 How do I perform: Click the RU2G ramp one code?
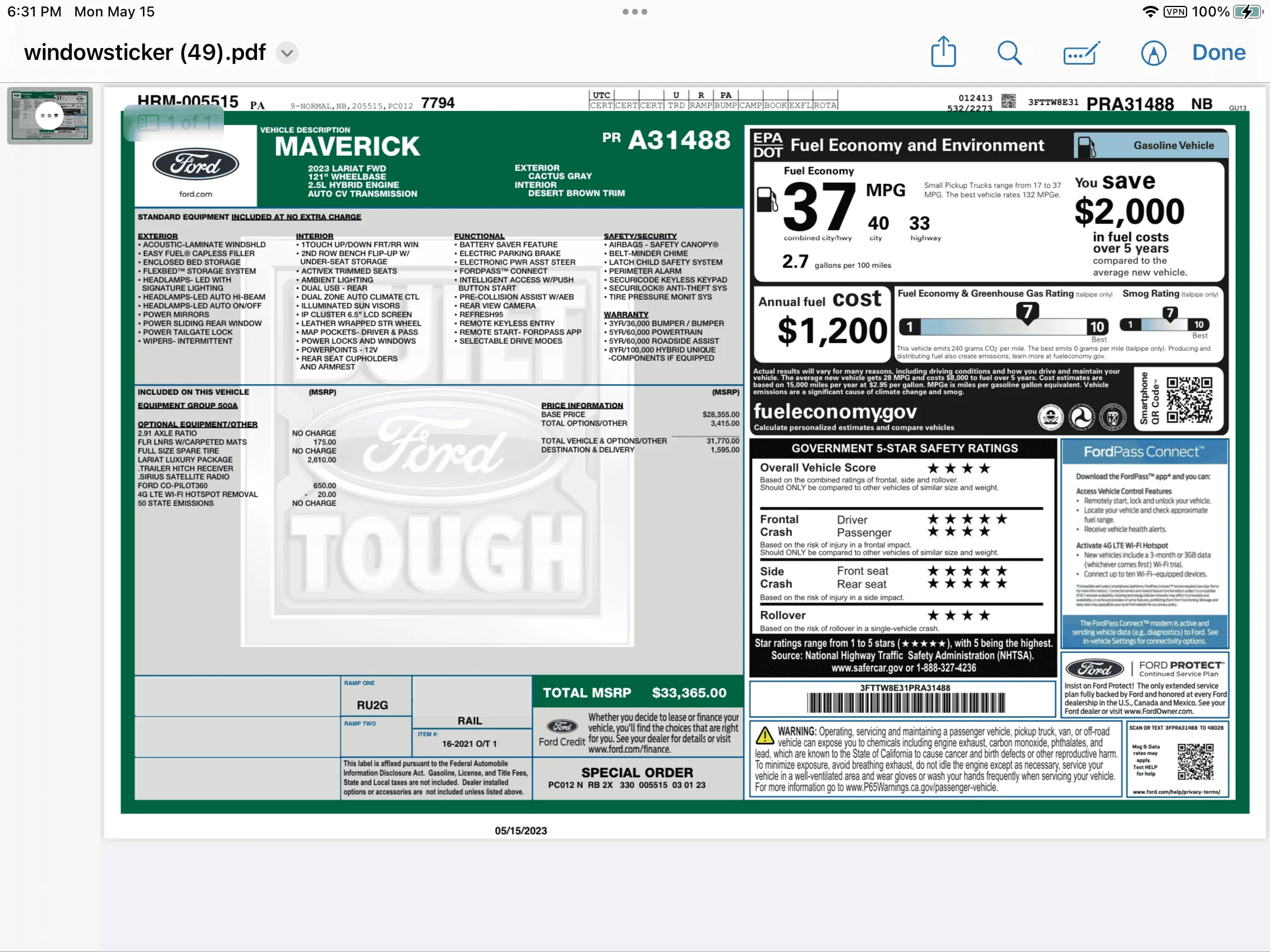click(x=372, y=705)
